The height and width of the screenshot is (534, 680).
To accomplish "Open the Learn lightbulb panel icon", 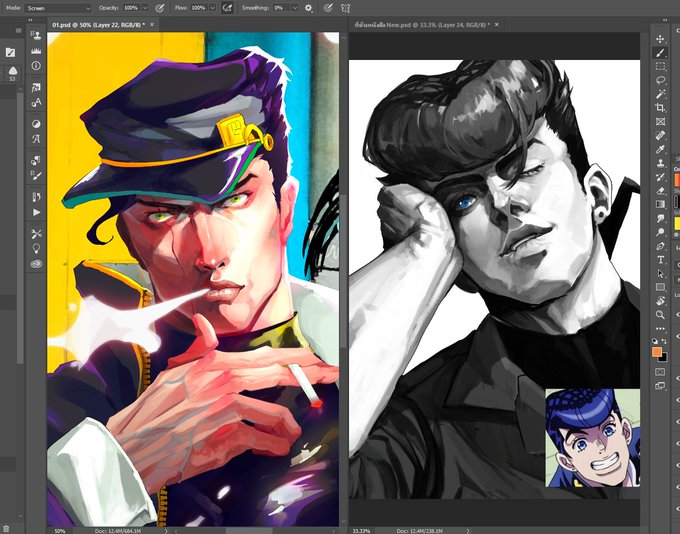I will click(36, 249).
